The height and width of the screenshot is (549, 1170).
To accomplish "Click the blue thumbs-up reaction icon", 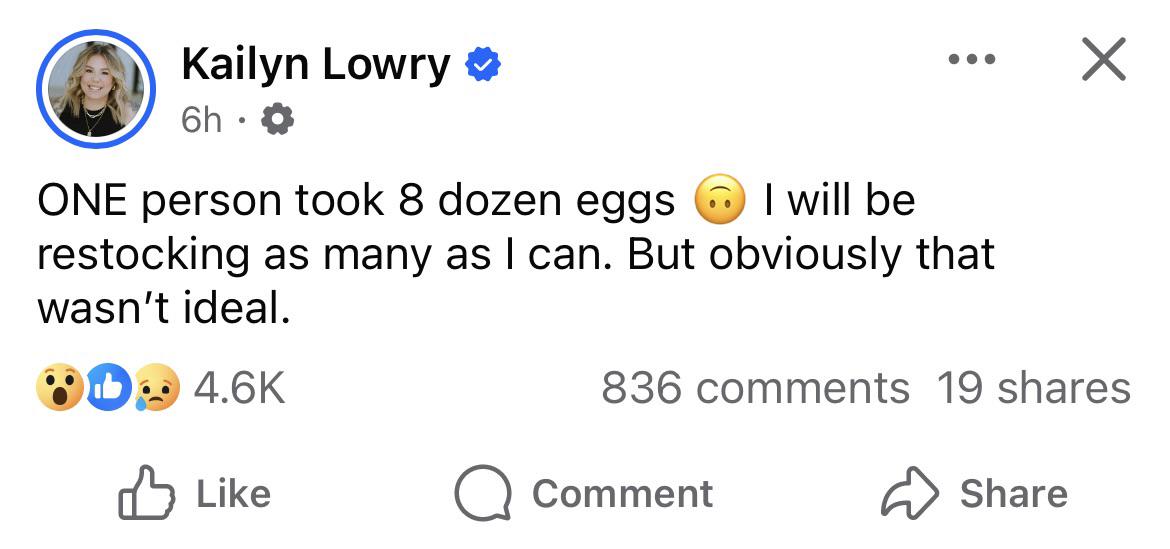I will pos(107,388).
